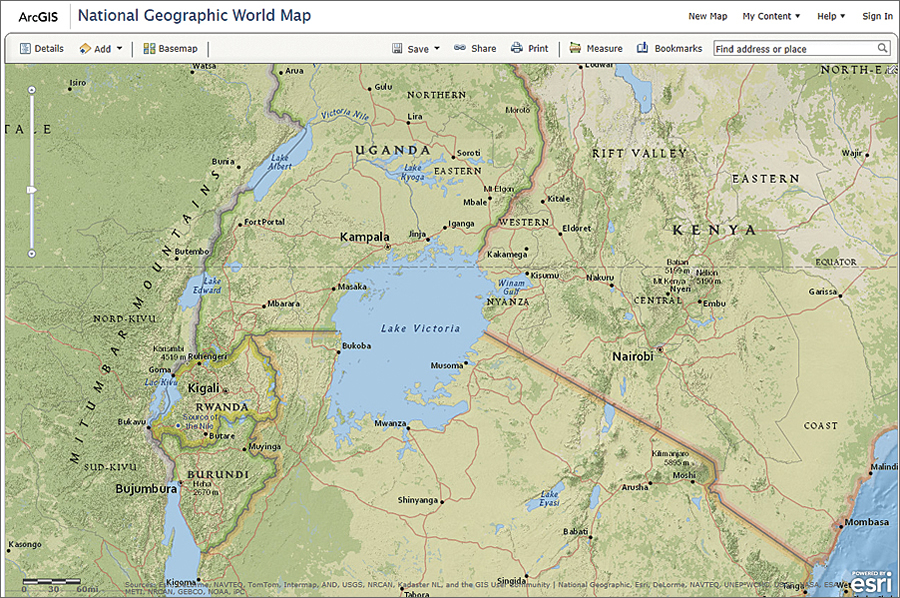Click the Arusha town label

635,487
